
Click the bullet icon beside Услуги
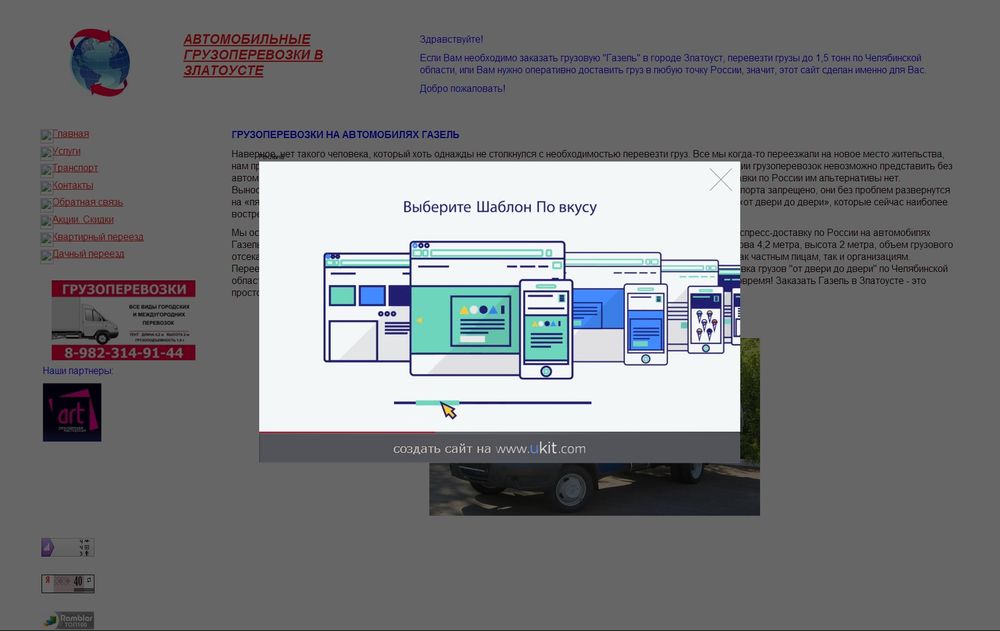click(x=47, y=152)
